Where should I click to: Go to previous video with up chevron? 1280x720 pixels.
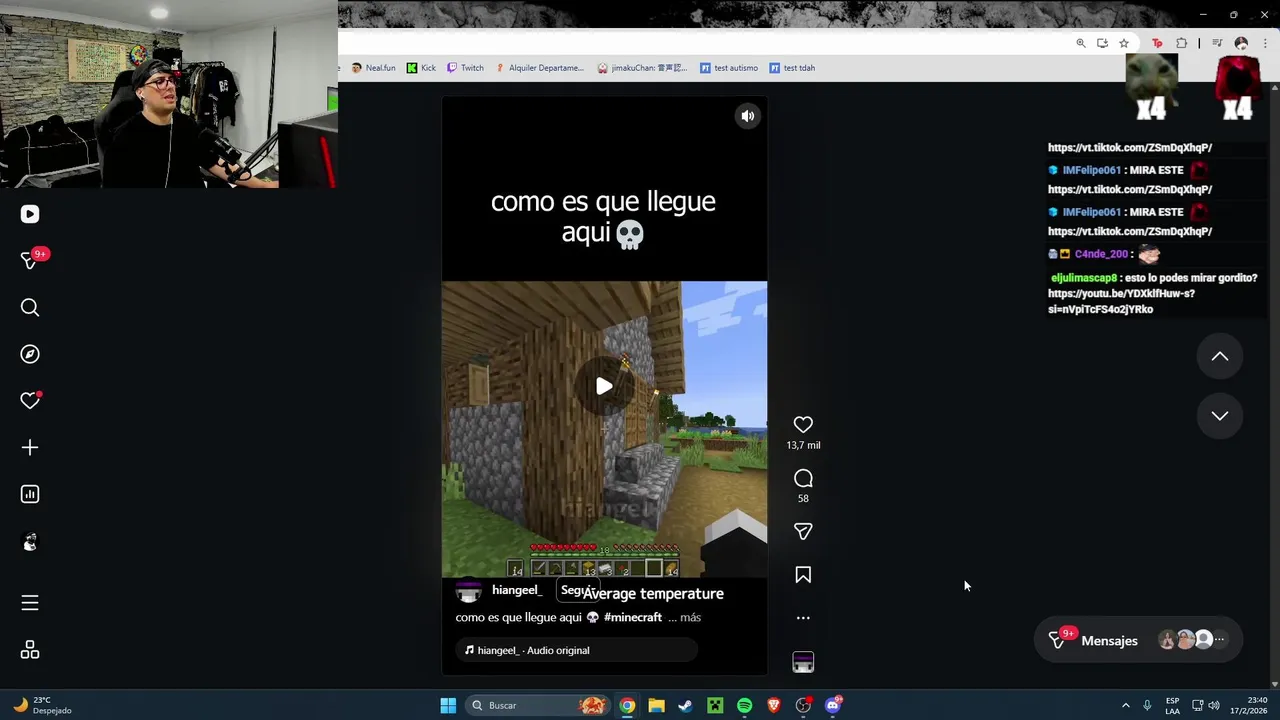[1220, 357]
